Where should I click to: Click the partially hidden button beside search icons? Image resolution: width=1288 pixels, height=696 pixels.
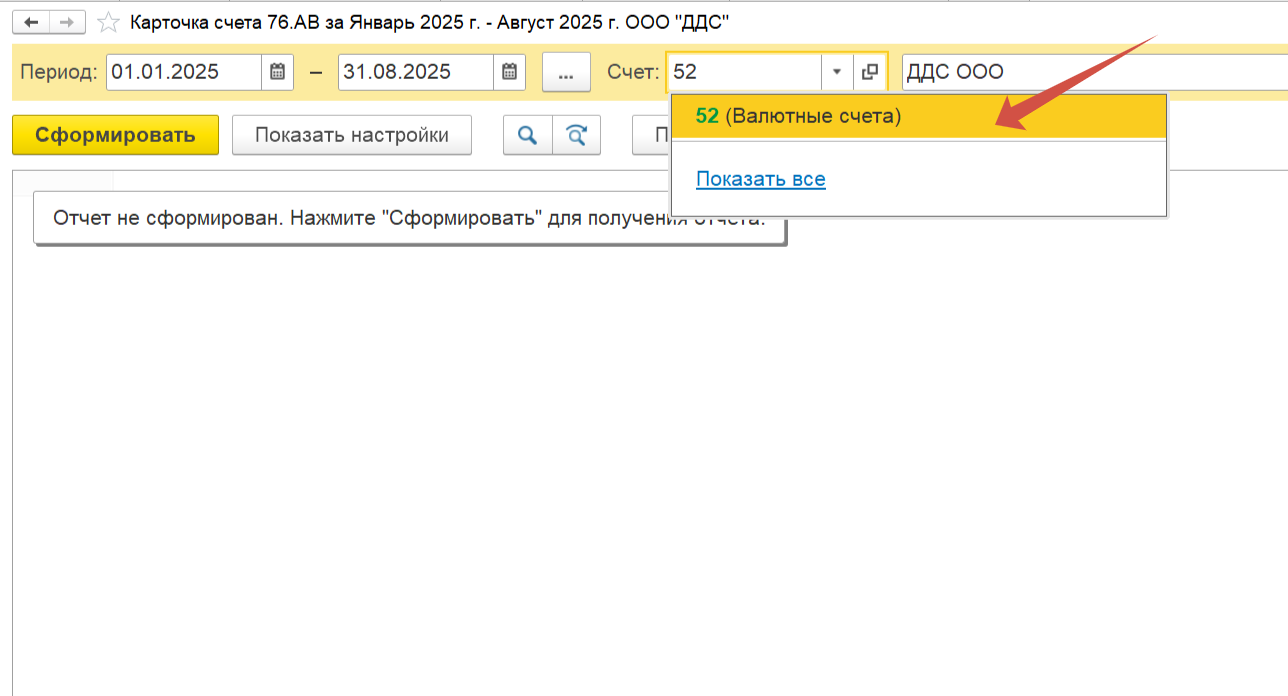point(651,135)
